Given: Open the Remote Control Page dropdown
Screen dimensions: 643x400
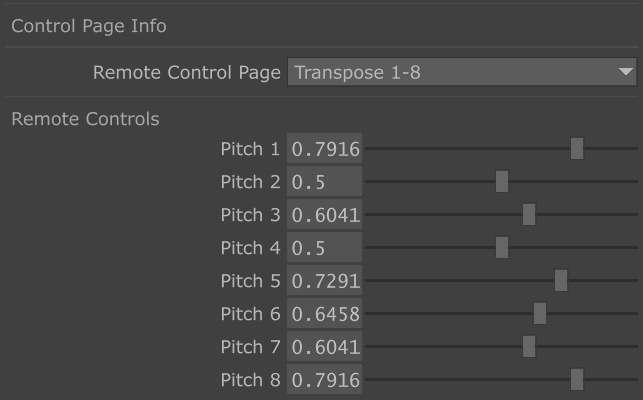Looking at the screenshot, I should pyautogui.click(x=462, y=73).
